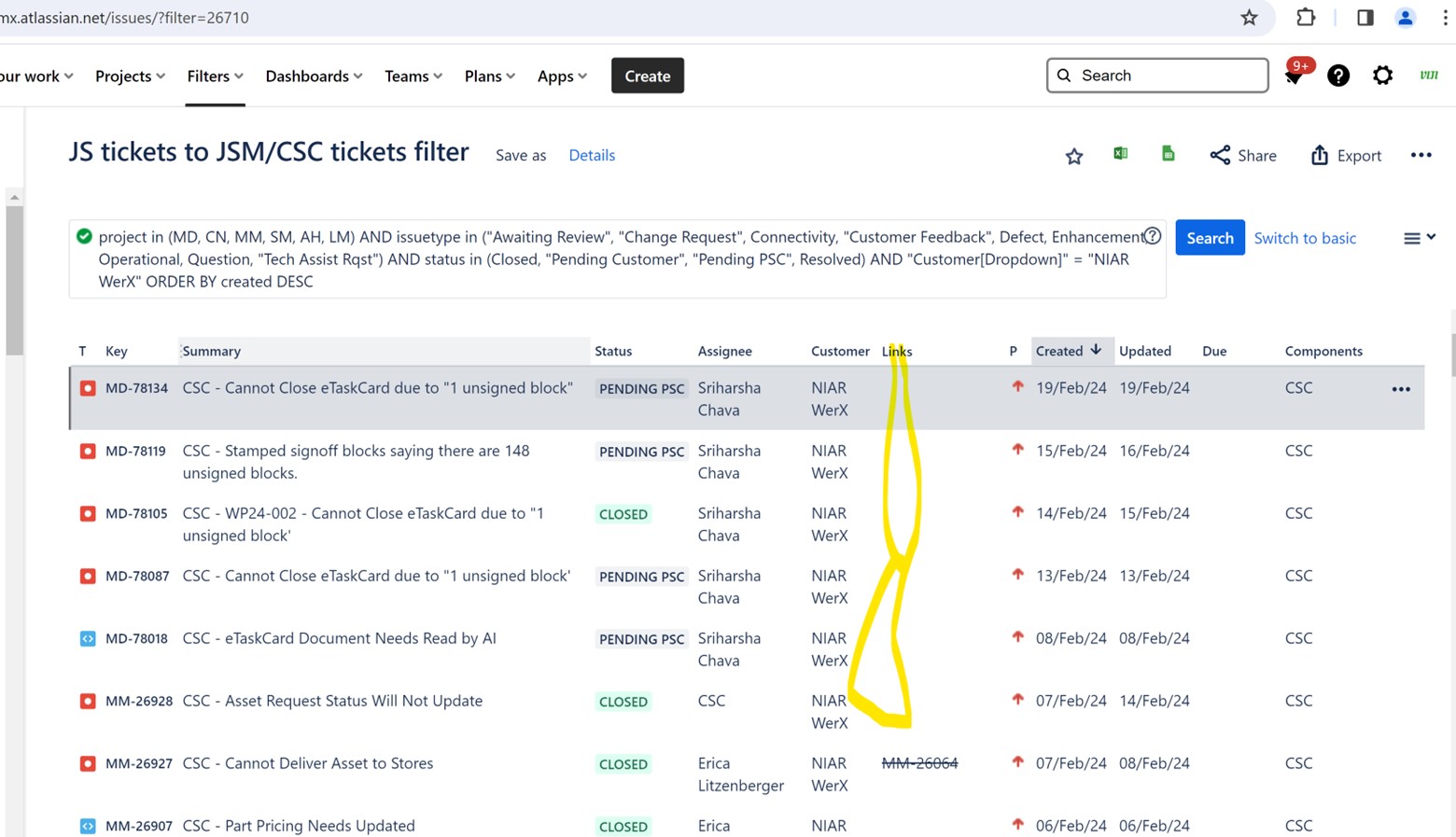1456x837 pixels.
Task: Open JQL syntax help icon in query box
Action: [1153, 236]
